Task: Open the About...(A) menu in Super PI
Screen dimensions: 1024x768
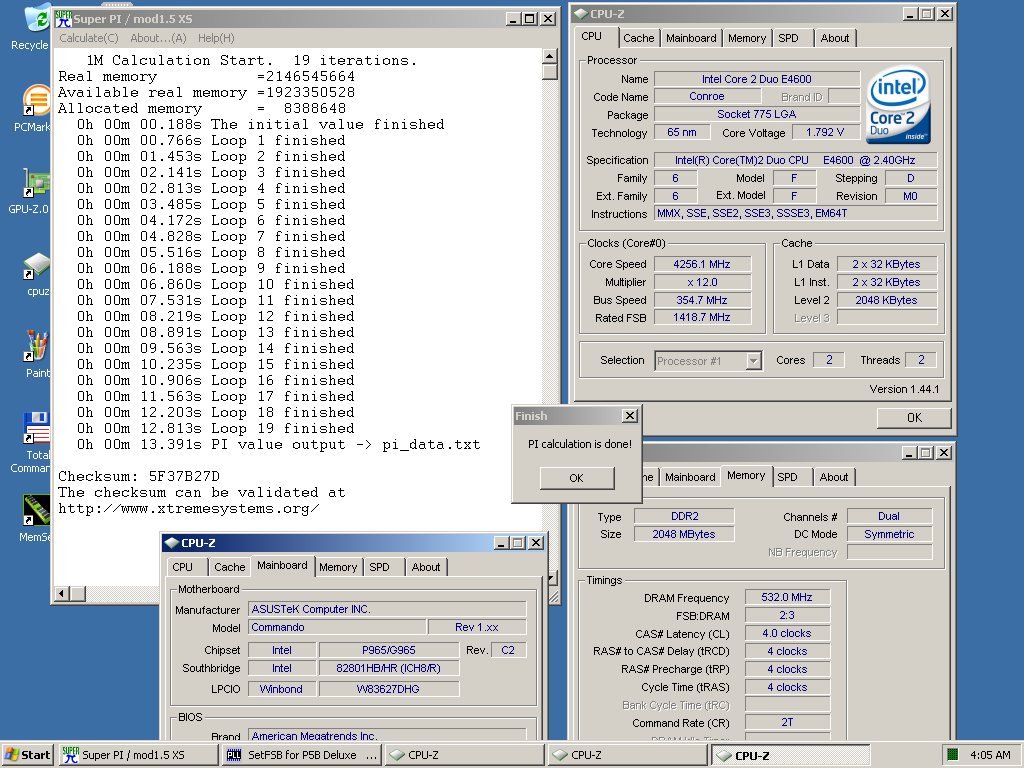Action: [x=158, y=38]
